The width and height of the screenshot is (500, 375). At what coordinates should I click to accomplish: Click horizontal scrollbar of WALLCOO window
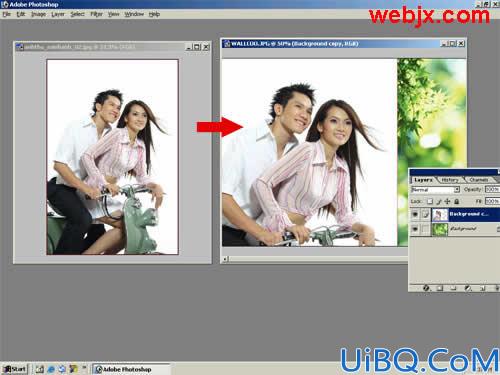point(318,259)
